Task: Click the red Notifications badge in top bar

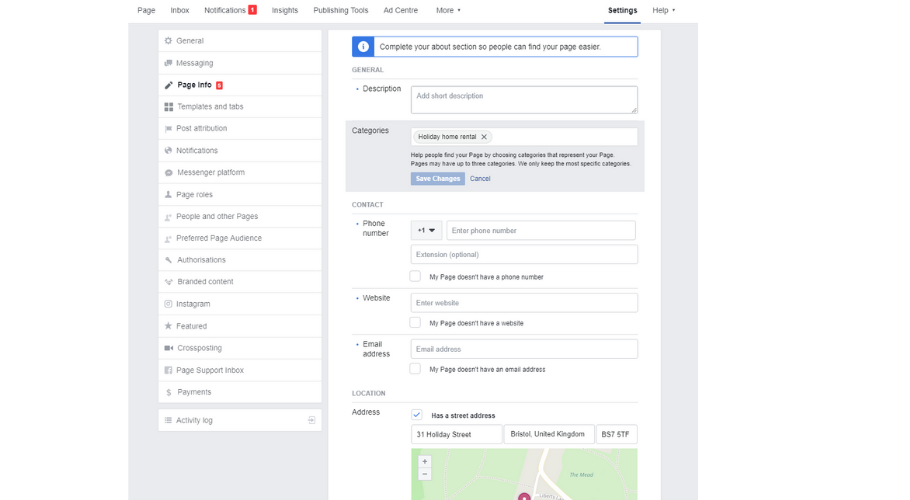Action: click(252, 10)
